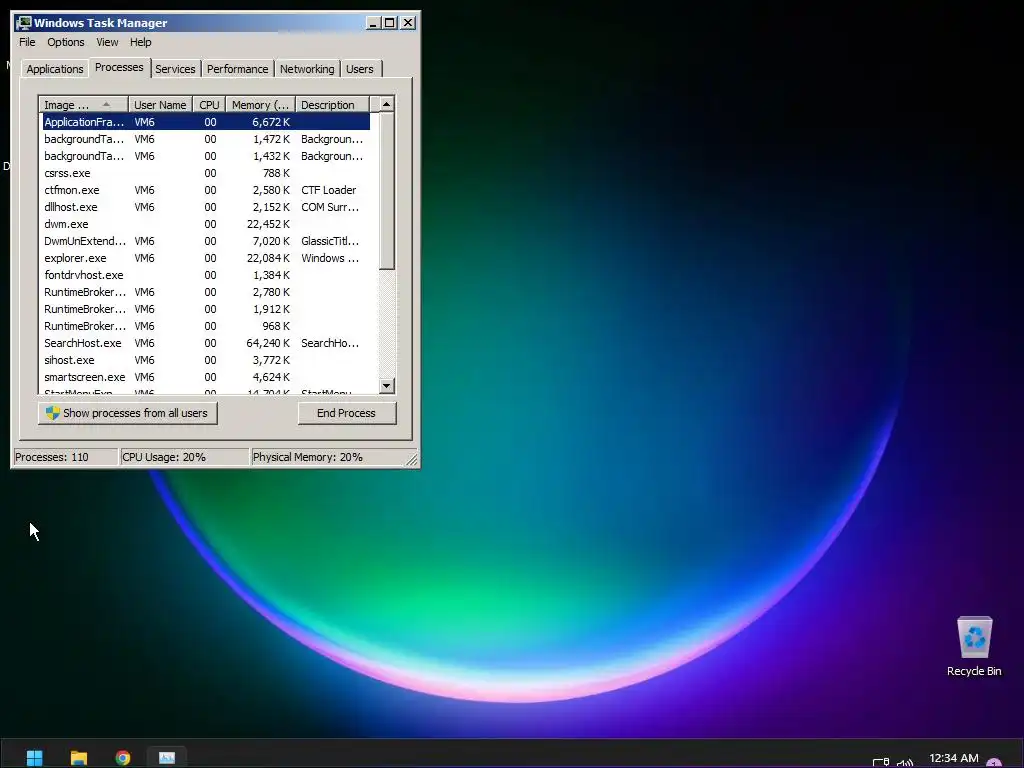Viewport: 1024px width, 768px height.
Task: Select the smartscreen.exe process
Action: [206, 377]
